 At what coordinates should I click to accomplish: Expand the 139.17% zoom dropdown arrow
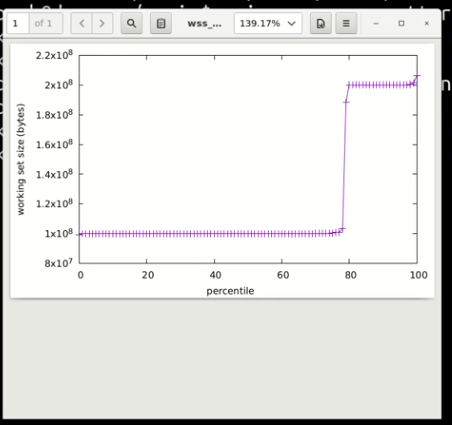pyautogui.click(x=292, y=23)
